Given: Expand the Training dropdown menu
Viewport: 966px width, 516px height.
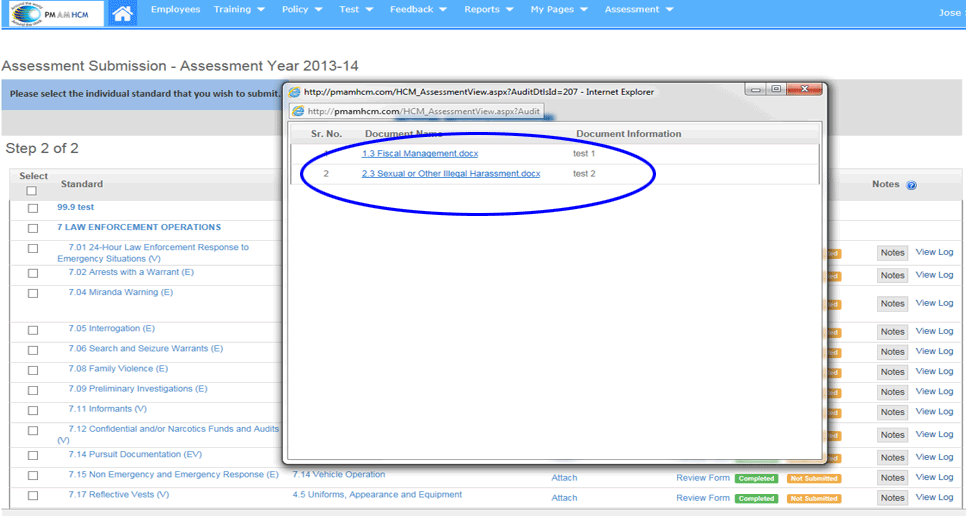Looking at the screenshot, I should (239, 10).
